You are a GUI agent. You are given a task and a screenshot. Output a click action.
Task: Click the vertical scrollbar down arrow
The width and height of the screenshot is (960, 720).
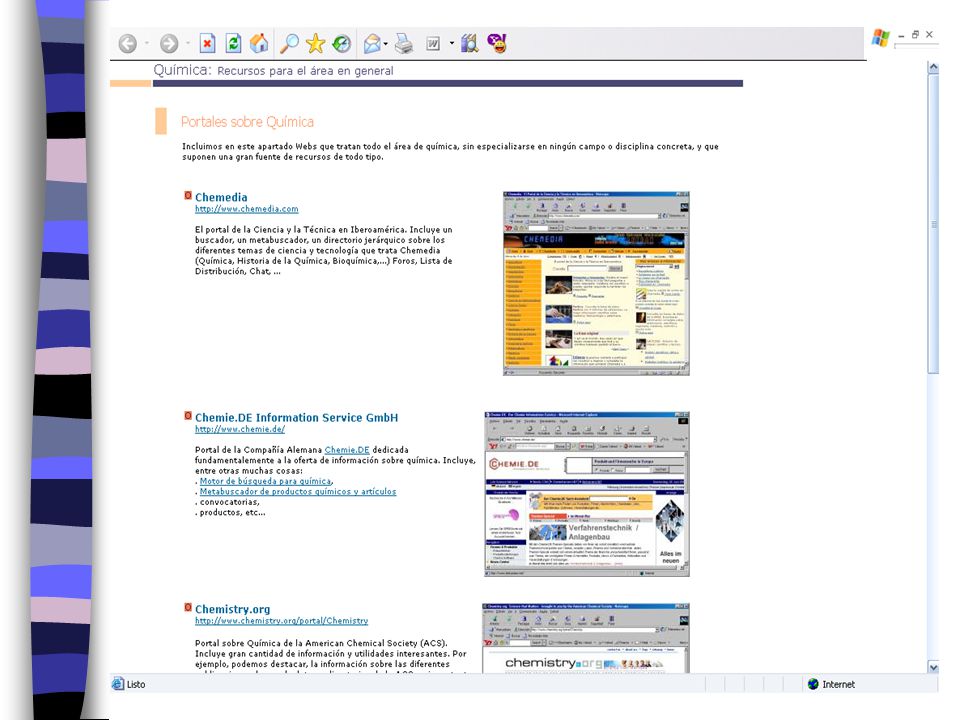(933, 667)
